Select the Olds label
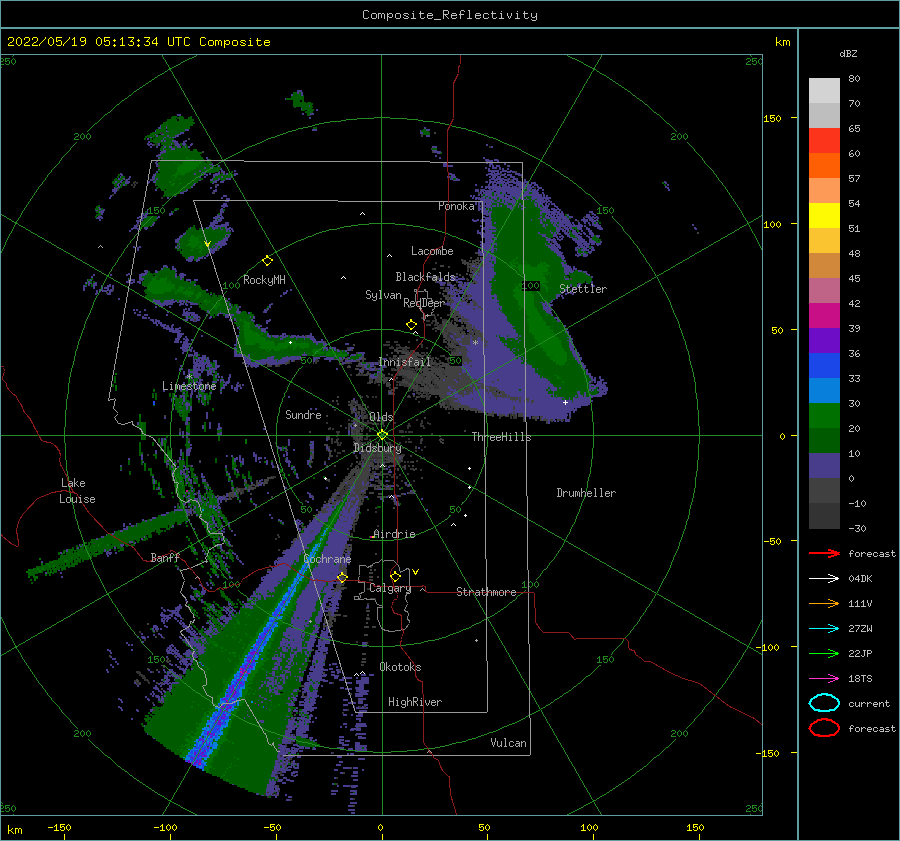Image resolution: width=900 pixels, height=841 pixels. (381, 417)
